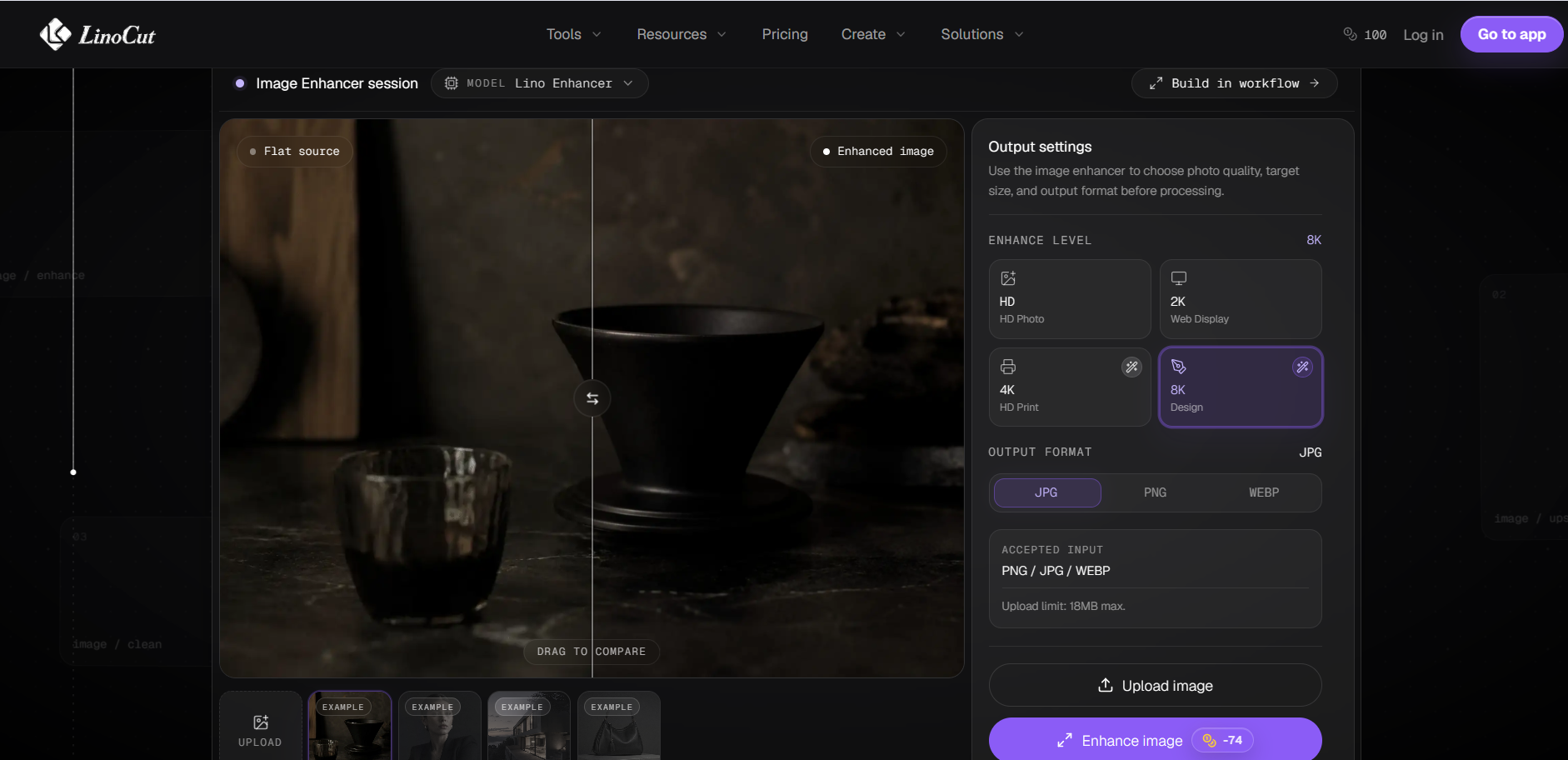The height and width of the screenshot is (760, 1568).
Task: Click the magic wand badge on 8K card
Action: [x=1302, y=367]
